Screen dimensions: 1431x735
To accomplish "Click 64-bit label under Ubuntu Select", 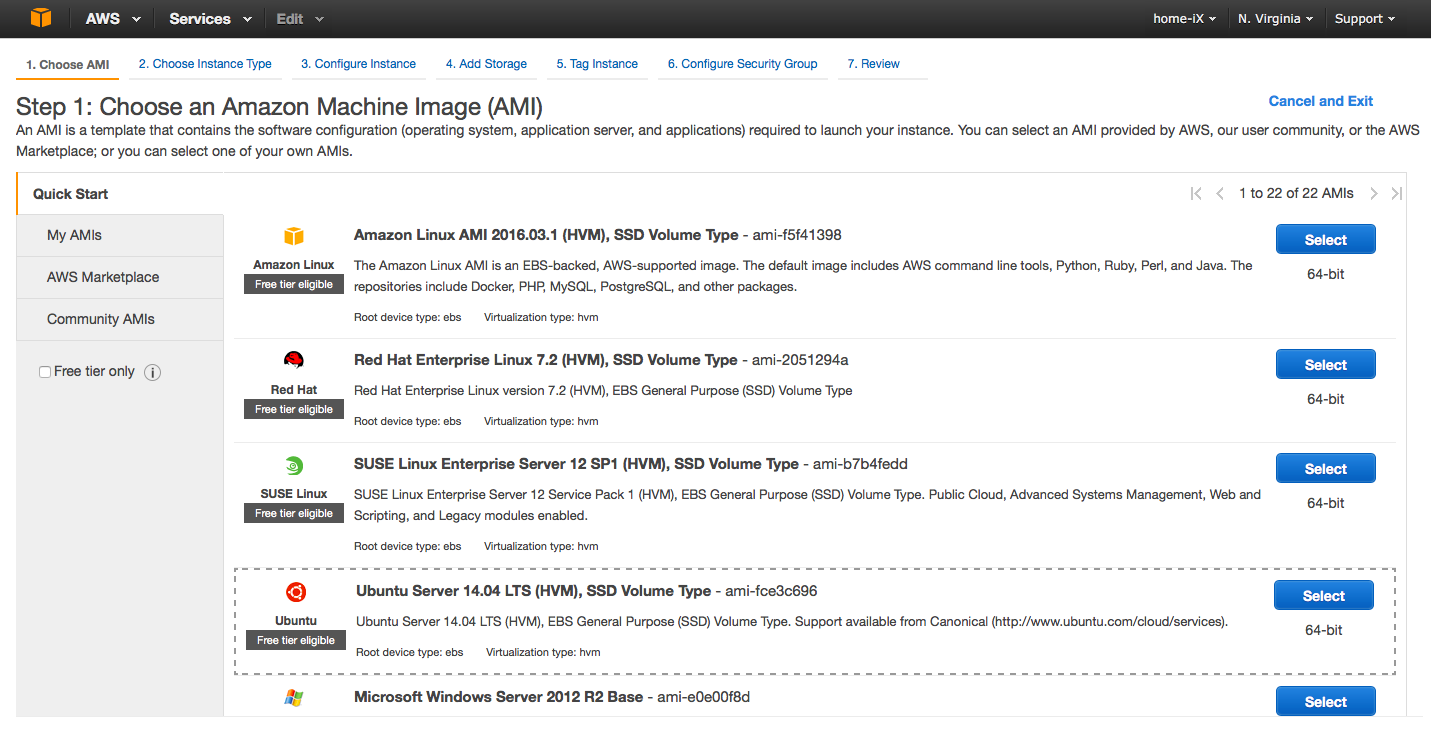I will point(1324,630).
